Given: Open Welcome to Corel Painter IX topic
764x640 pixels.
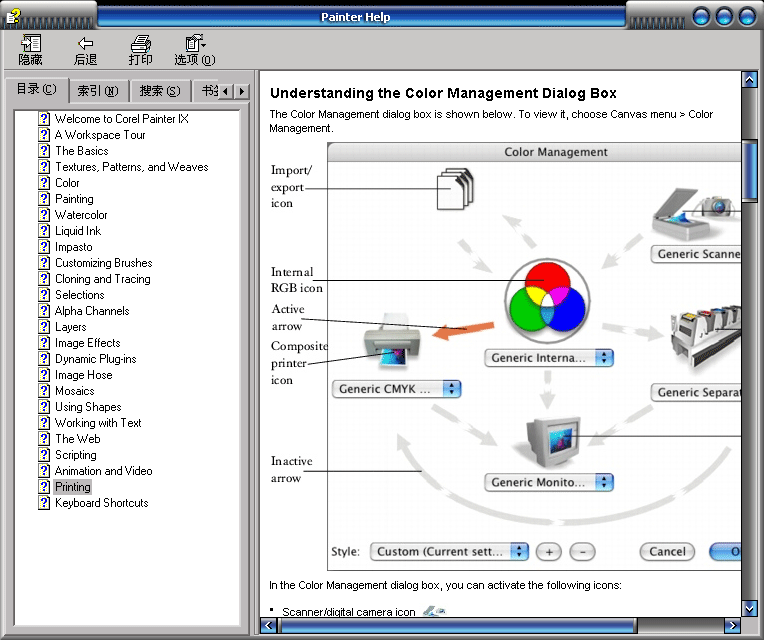Looking at the screenshot, I should coord(121,119).
